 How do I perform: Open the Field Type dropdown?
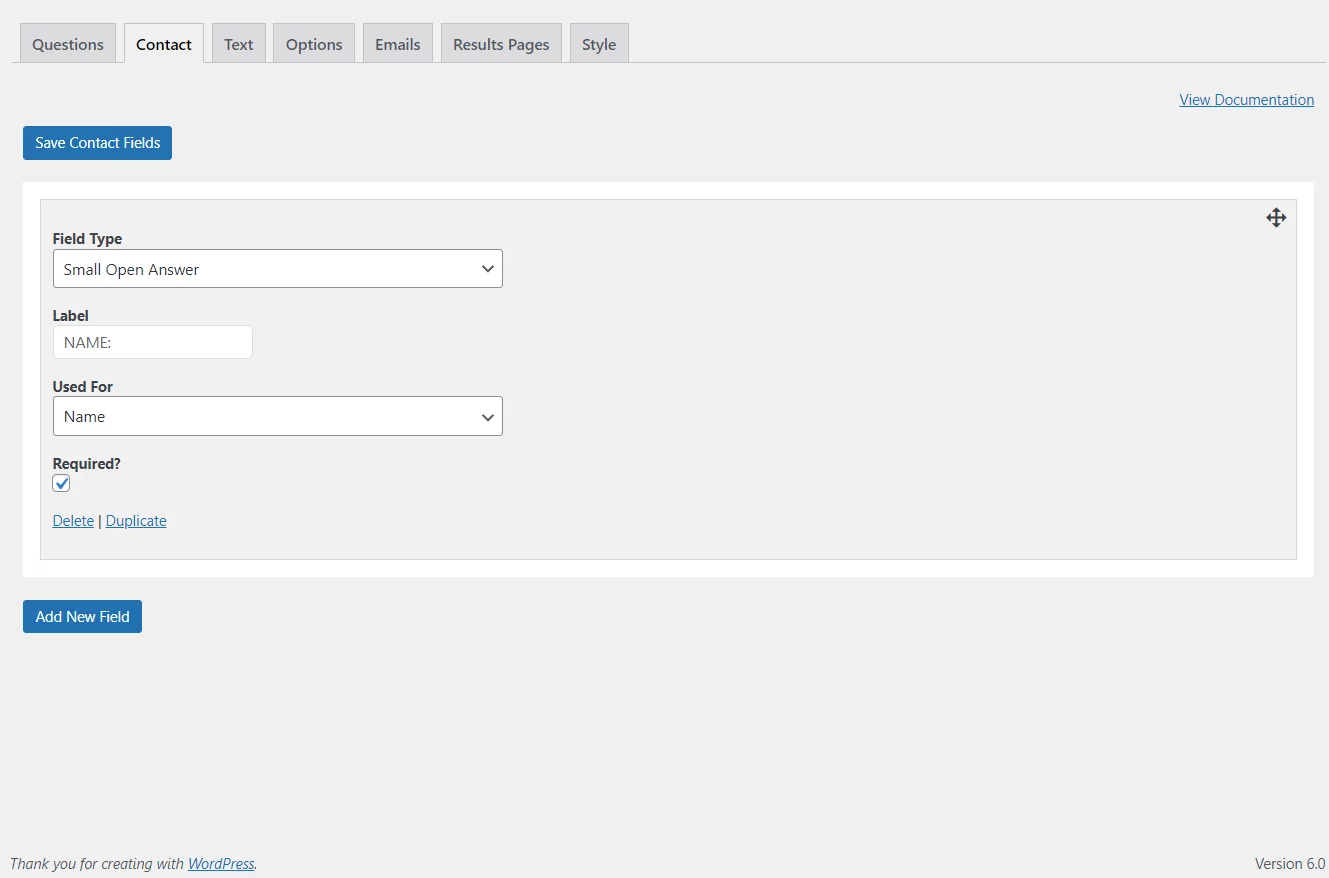[x=278, y=269]
